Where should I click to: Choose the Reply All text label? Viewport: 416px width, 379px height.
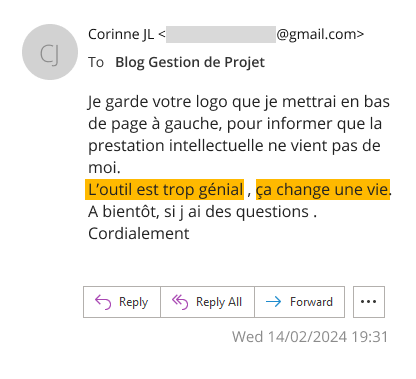219,302
